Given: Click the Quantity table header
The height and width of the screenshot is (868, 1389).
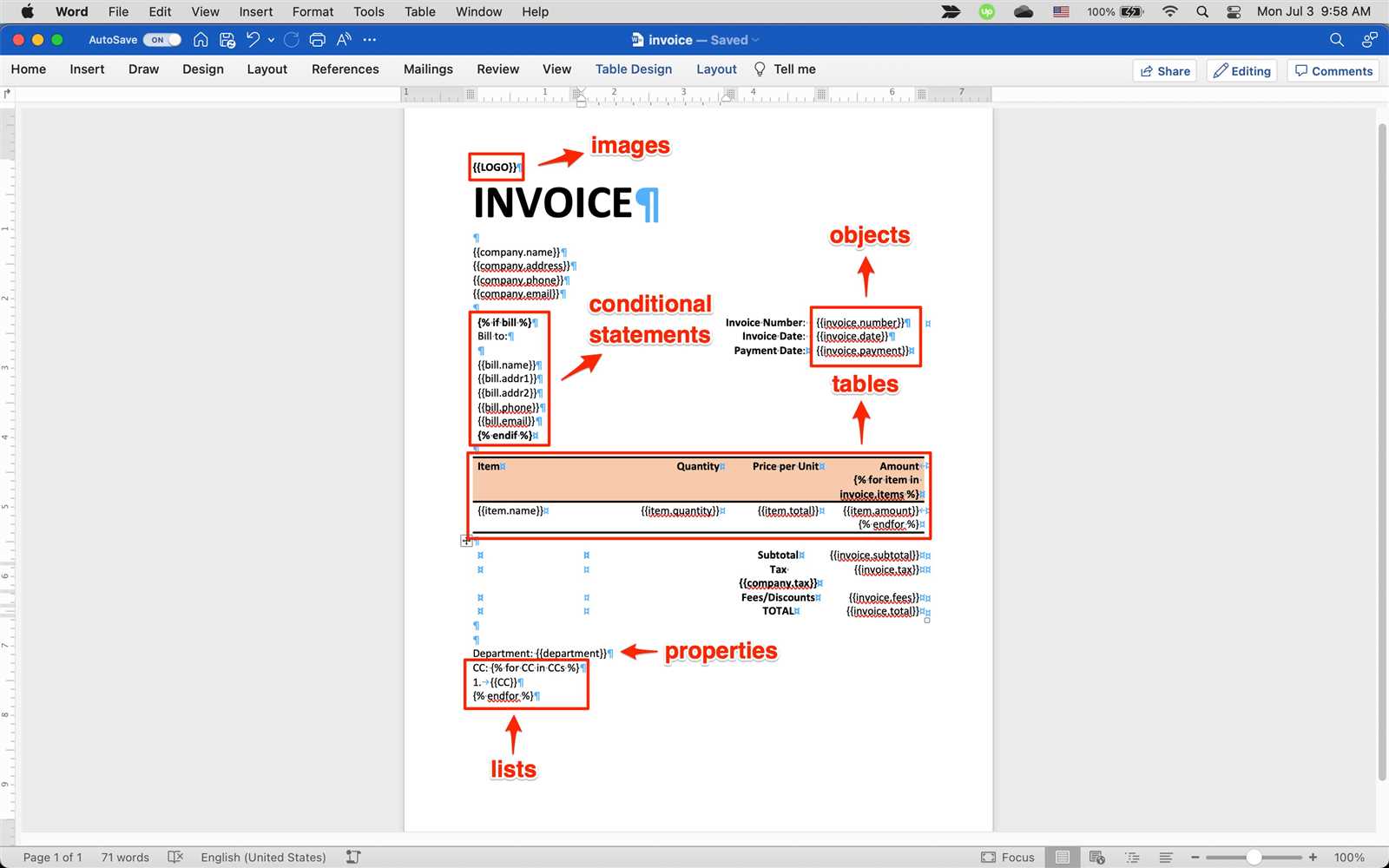Looking at the screenshot, I should coord(698,466).
